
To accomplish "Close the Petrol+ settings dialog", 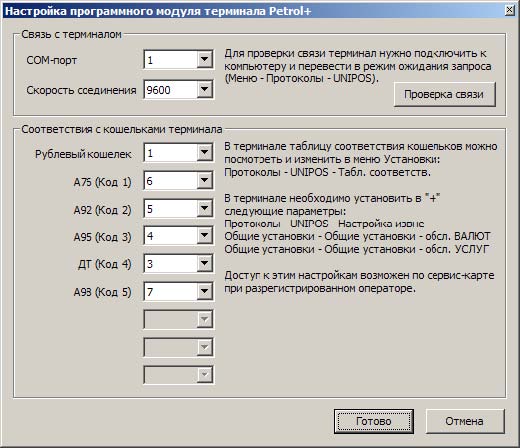I will coord(510,10).
